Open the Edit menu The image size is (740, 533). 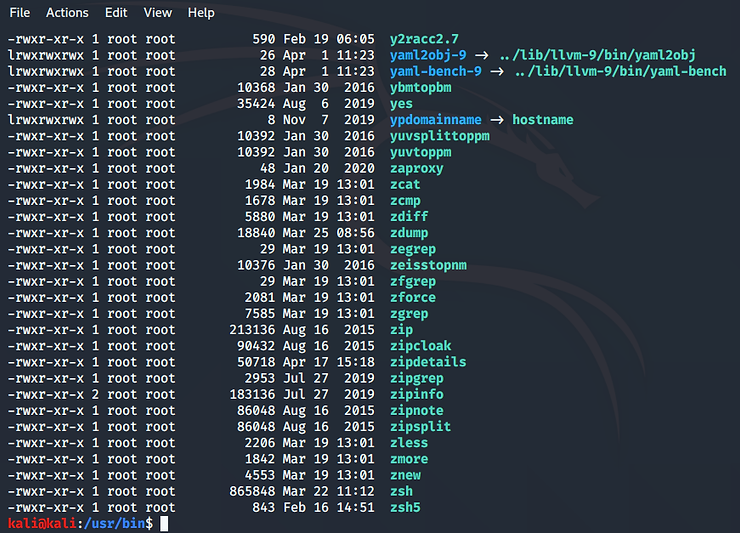116,13
